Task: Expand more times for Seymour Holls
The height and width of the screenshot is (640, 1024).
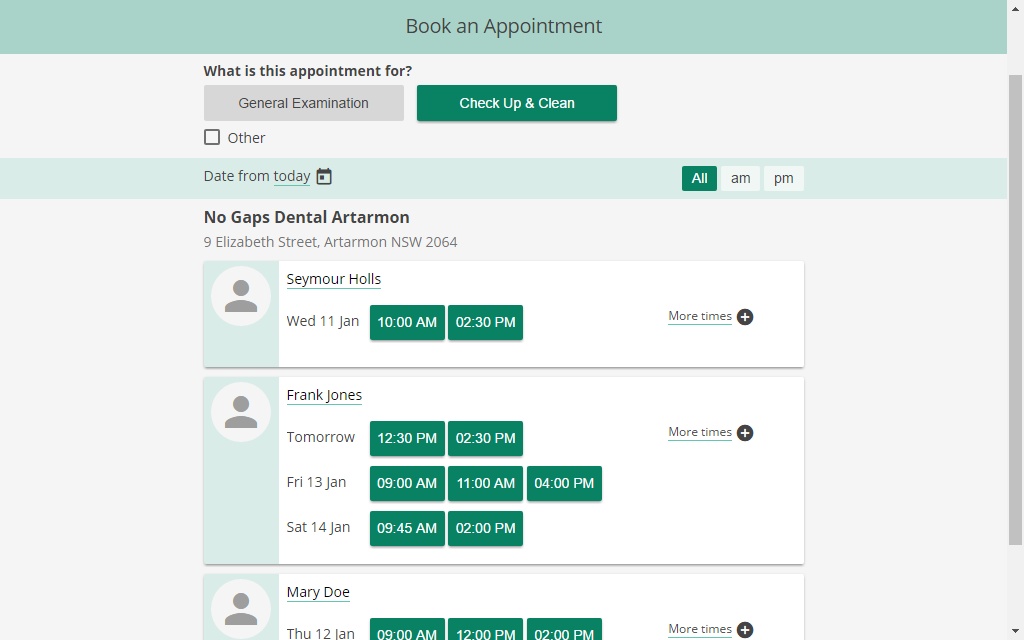Action: (744, 316)
